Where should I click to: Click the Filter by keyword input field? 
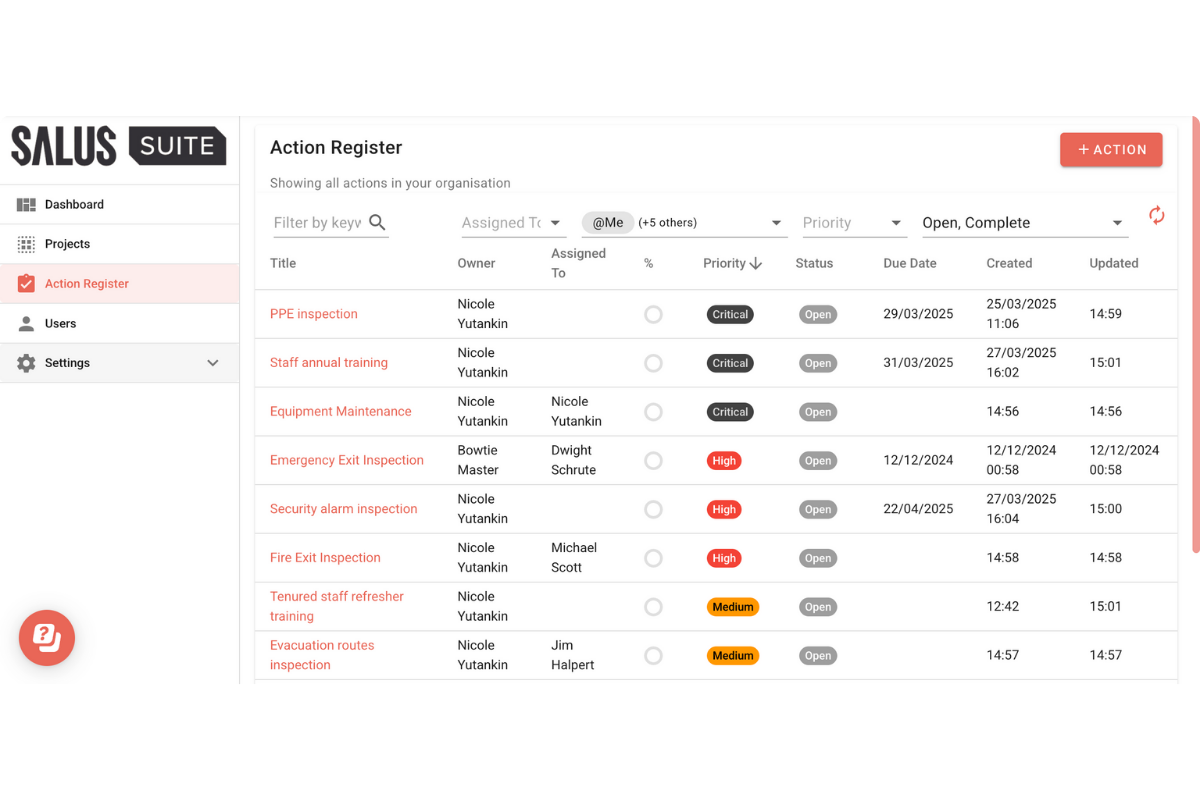pos(317,223)
